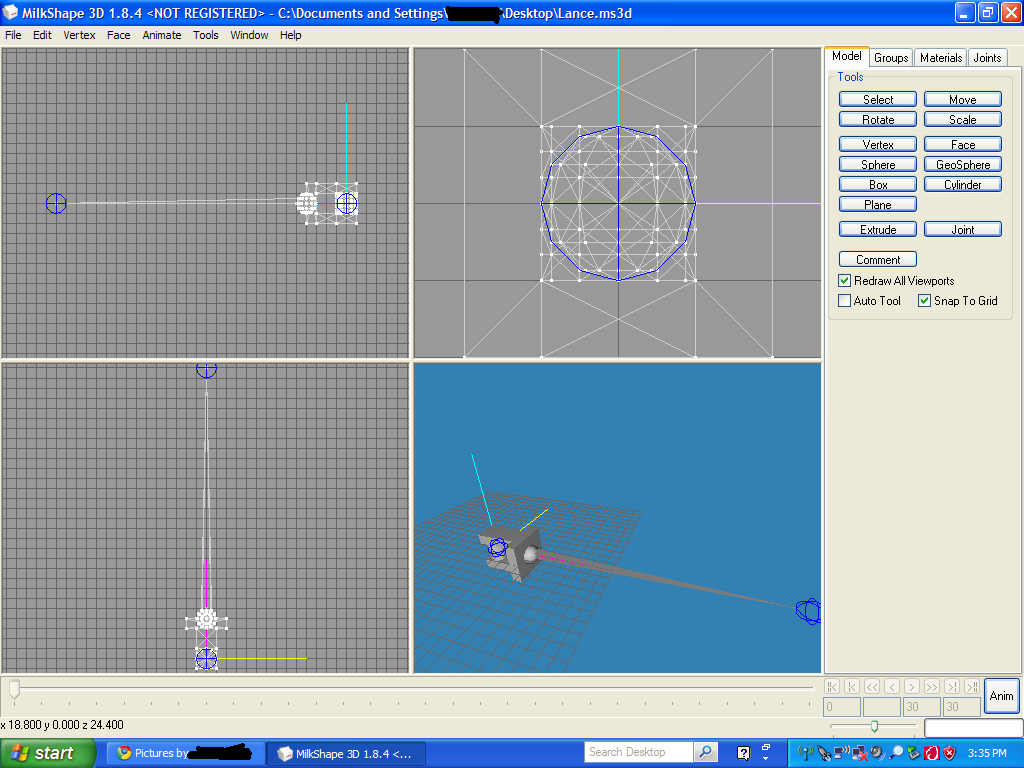Switch to the Materials tab
Screen dimensions: 1024x768
940,58
